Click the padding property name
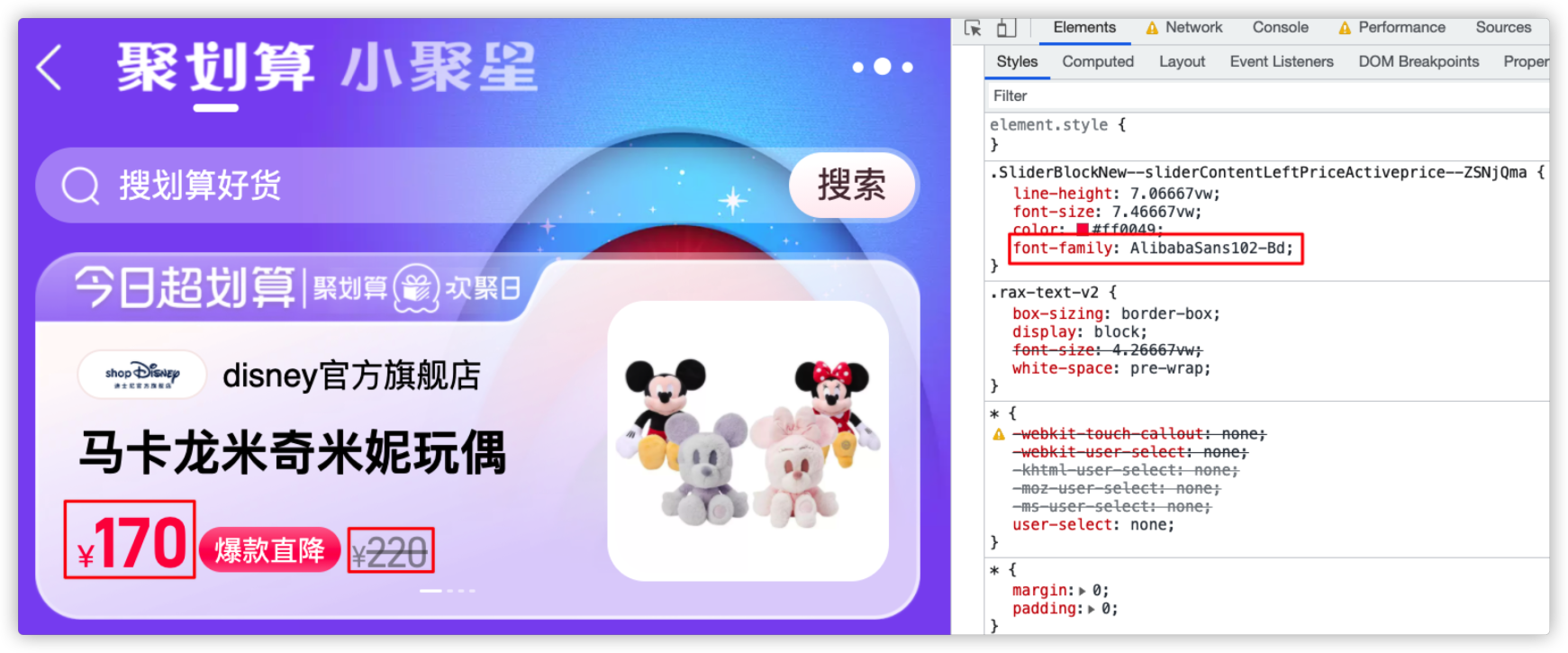Viewport: 1568px width, 653px height. pos(1045,609)
